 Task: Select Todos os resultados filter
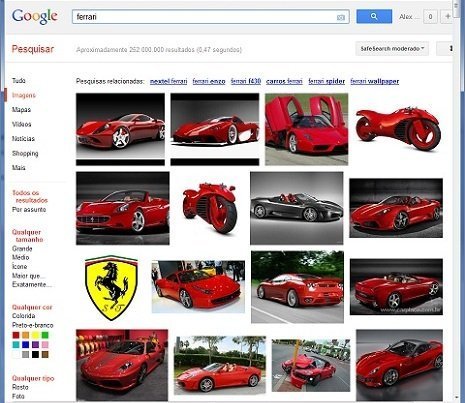coord(30,197)
